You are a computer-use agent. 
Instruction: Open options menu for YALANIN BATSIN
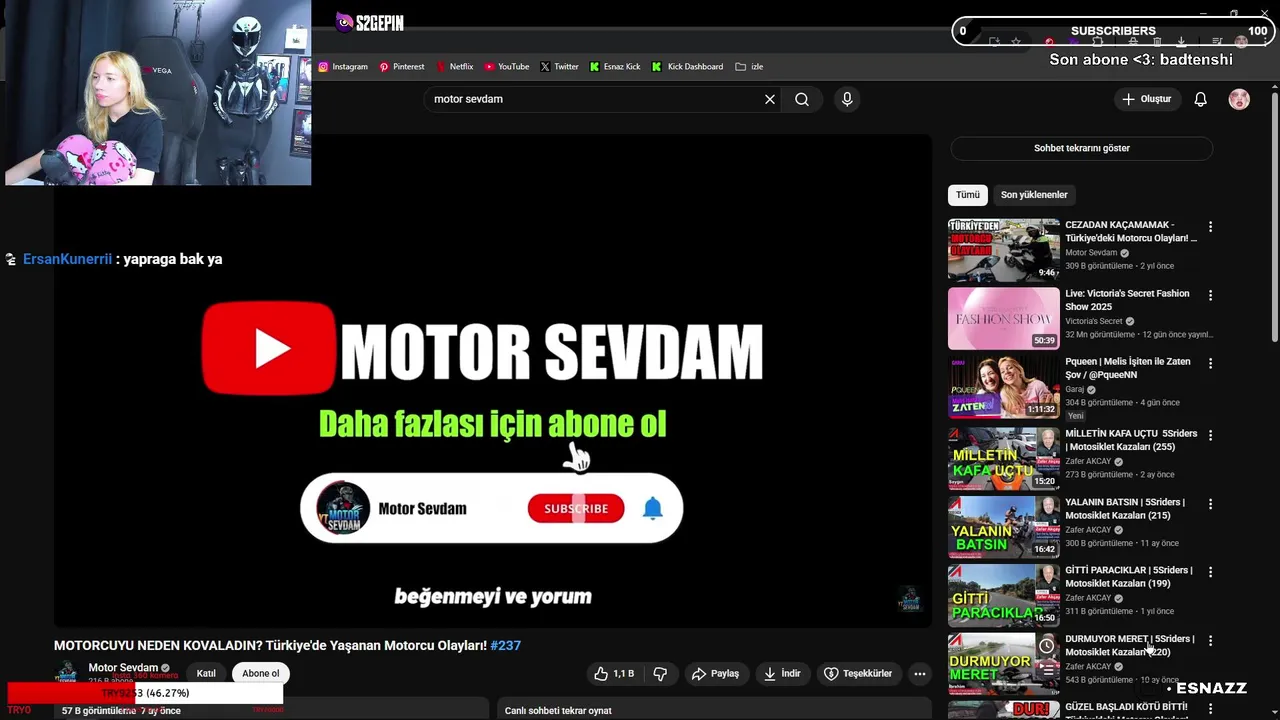[x=1210, y=504]
